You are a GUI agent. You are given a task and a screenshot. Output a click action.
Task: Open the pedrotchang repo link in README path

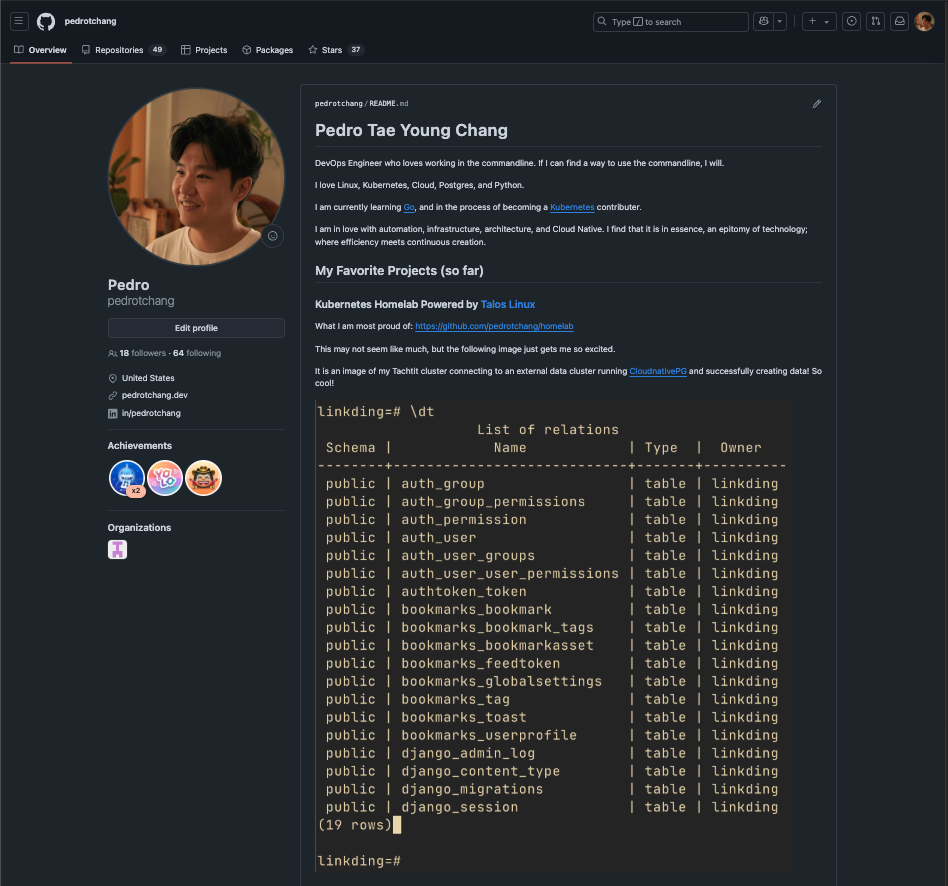tap(339, 103)
